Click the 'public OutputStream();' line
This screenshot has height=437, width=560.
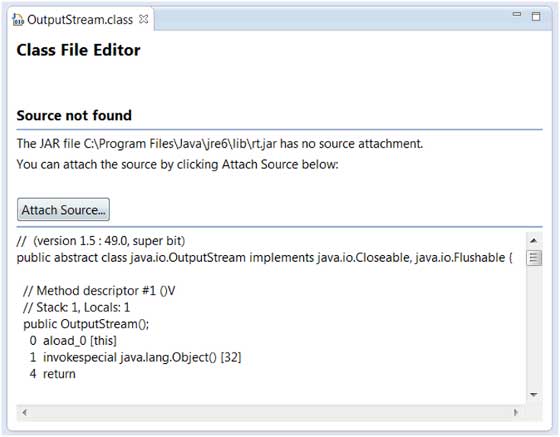86,324
